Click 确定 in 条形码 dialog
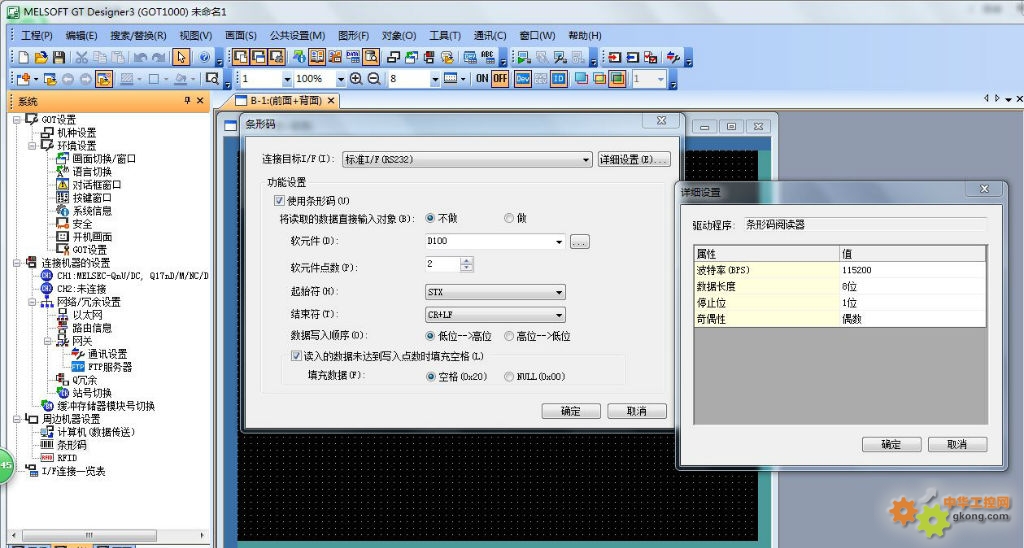The width and height of the screenshot is (1024, 548). pyautogui.click(x=571, y=411)
